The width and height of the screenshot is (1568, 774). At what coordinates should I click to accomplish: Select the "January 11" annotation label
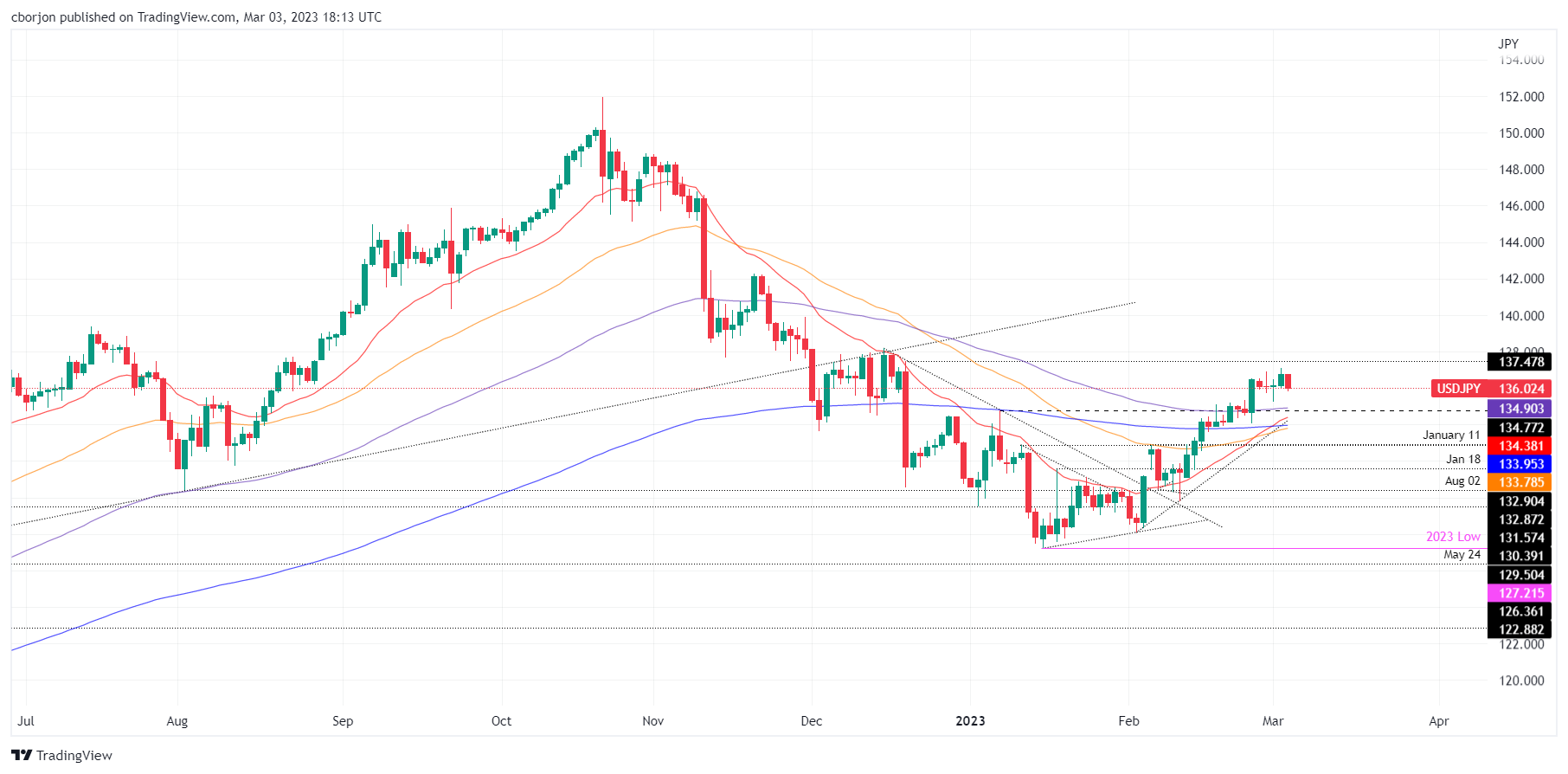pyautogui.click(x=1451, y=435)
